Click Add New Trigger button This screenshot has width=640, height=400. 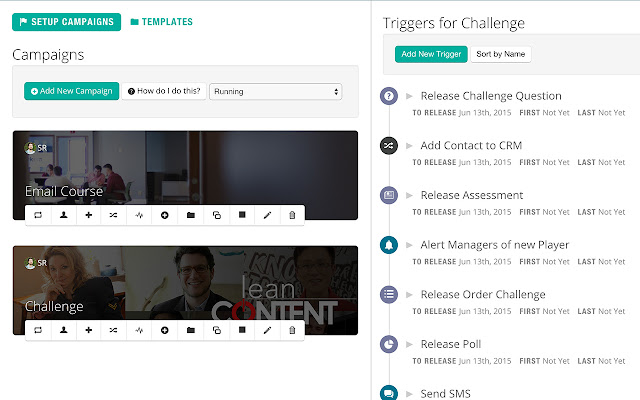431,54
